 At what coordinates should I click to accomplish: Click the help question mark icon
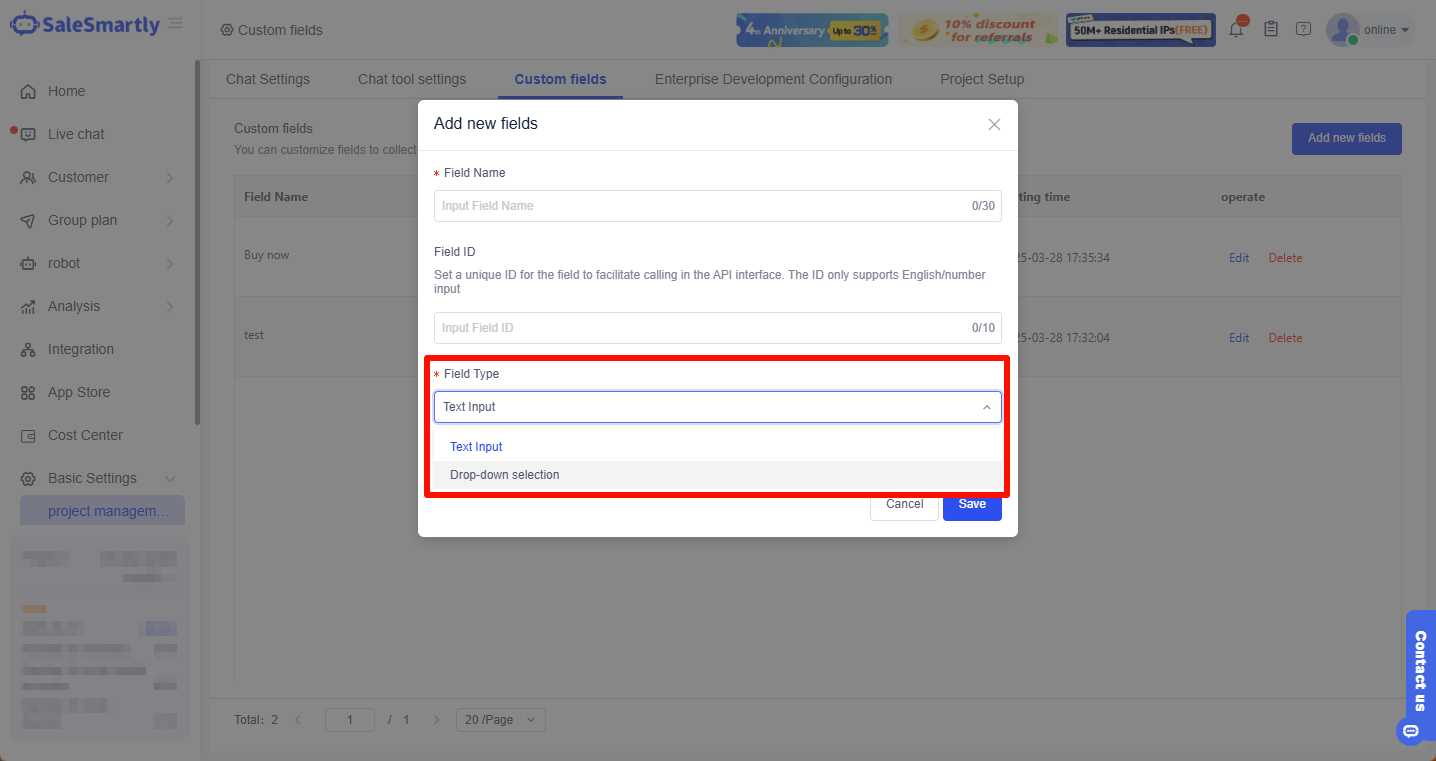pyautogui.click(x=1303, y=29)
